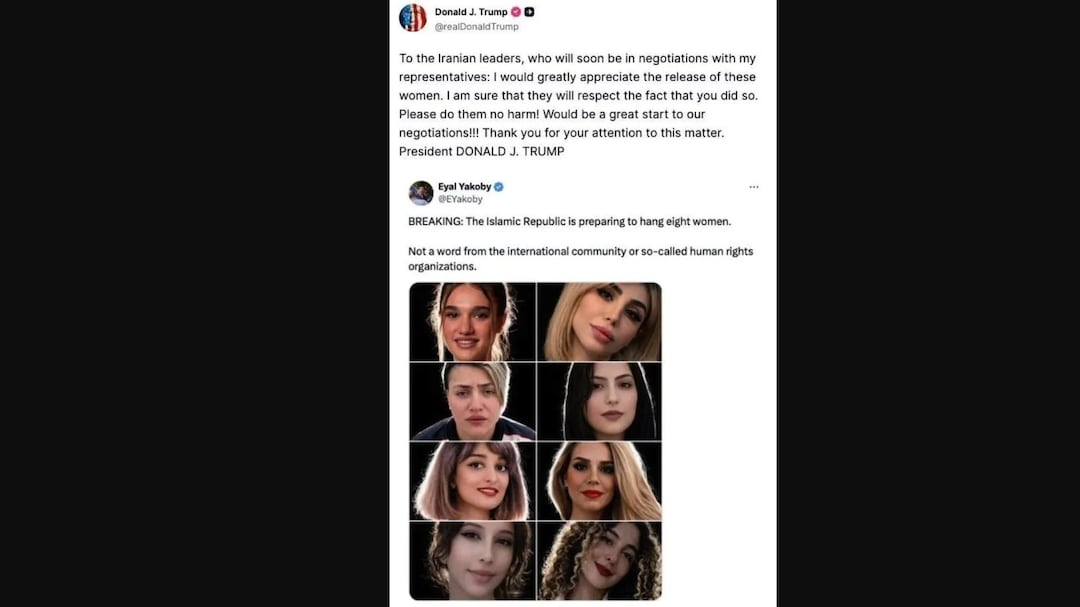Click the blonde woman's photo in the top-right
Viewport: 1080px width, 607px height.
(598, 322)
